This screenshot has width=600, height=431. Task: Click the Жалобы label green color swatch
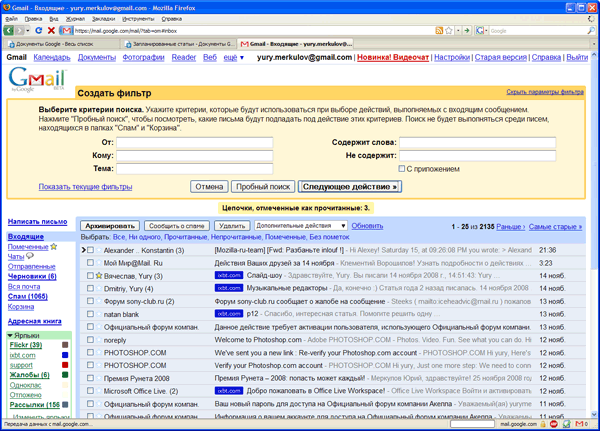point(65,375)
